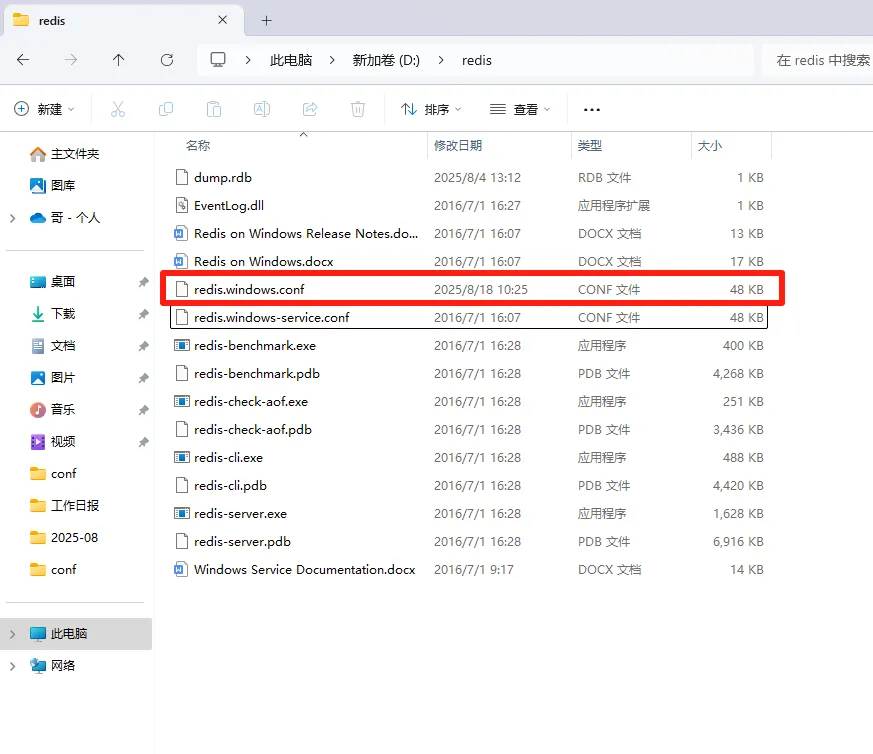Image resolution: width=873 pixels, height=754 pixels.
Task: Open the 查看 view dropdown
Action: point(520,109)
